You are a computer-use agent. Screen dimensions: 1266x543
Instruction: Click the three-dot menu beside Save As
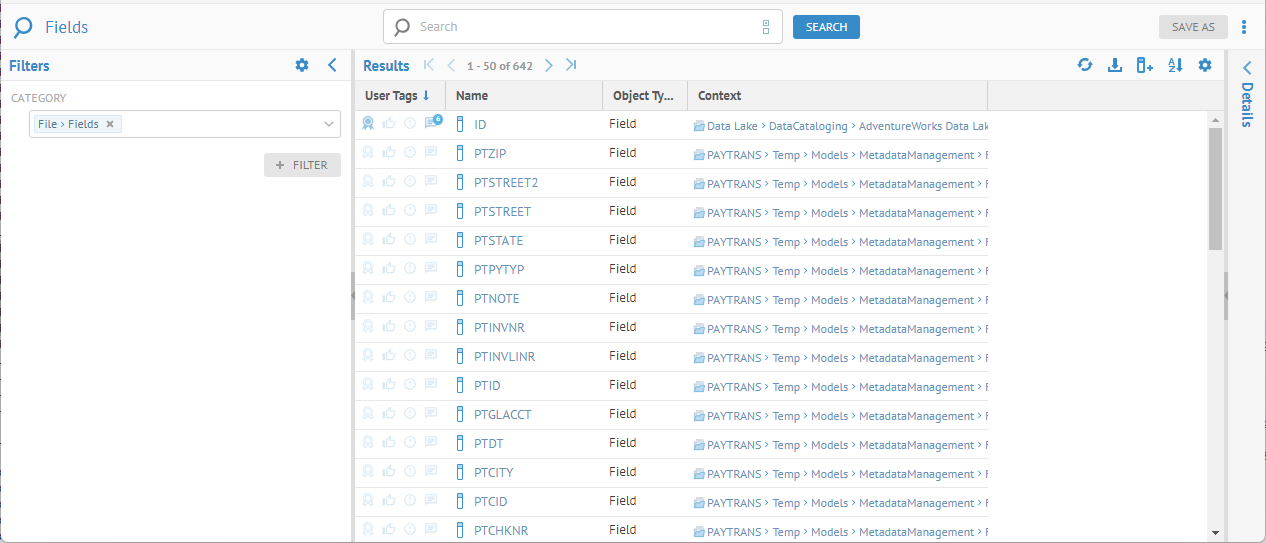[1244, 27]
